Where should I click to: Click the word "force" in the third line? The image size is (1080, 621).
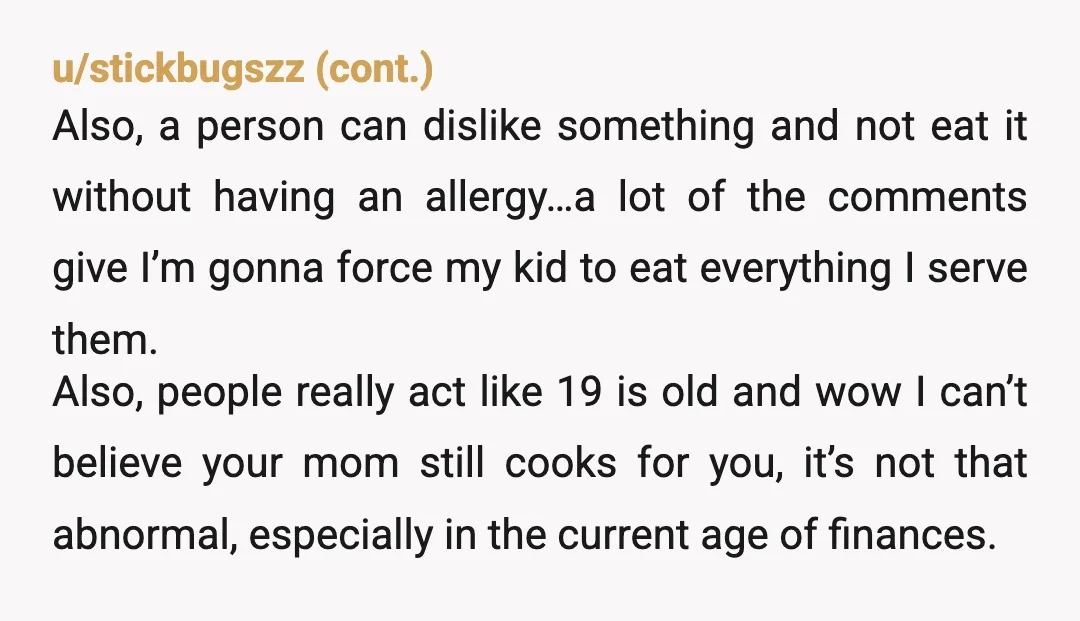coord(384,268)
